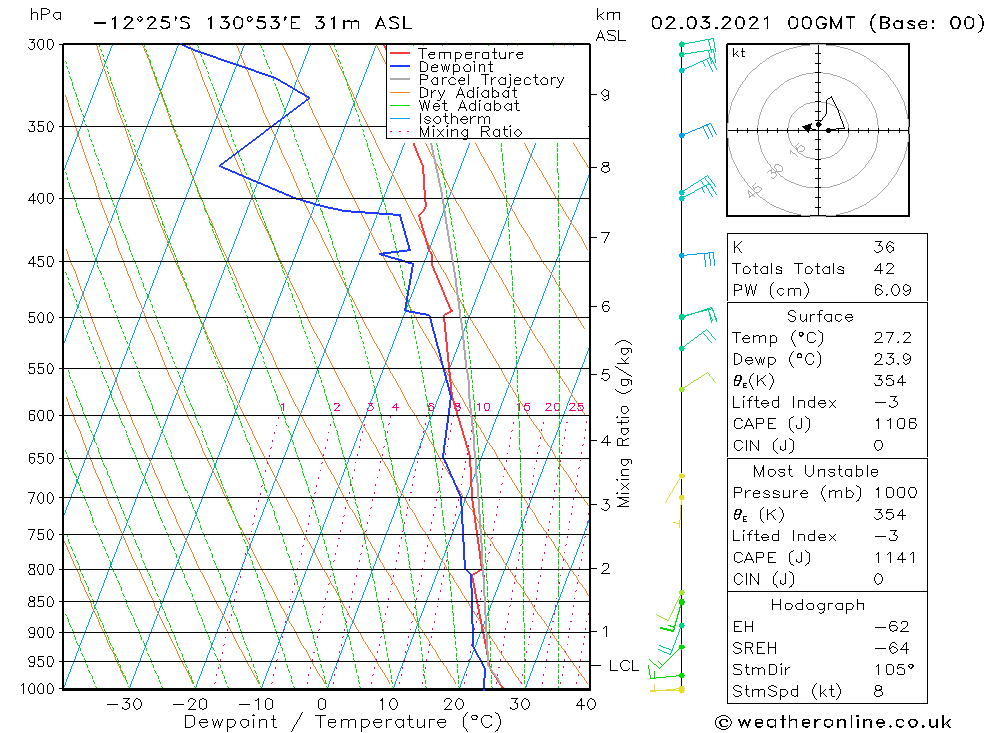Click the Wet Adiabat legend label
Screen dimensions: 1000x733
point(469,106)
